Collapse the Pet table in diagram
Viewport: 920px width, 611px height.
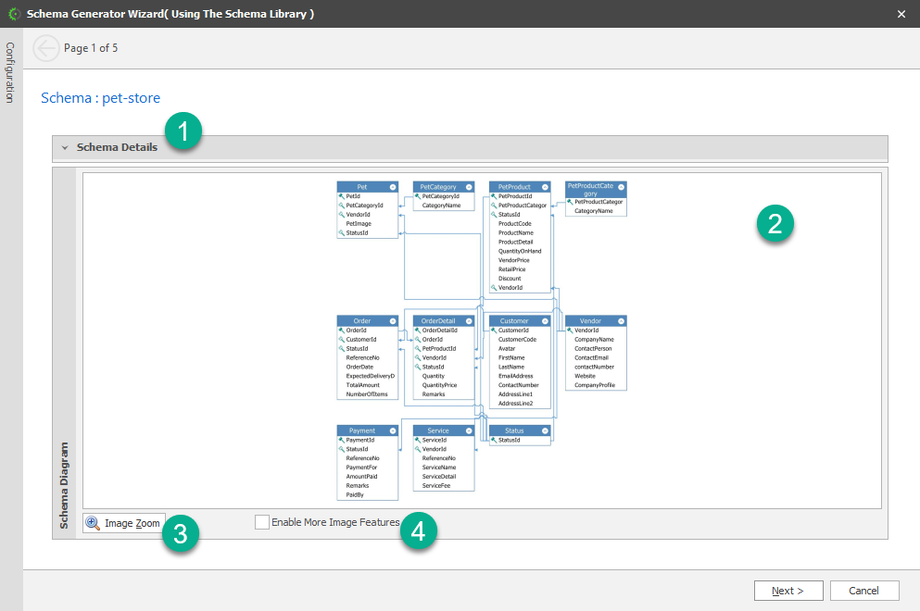tap(393, 187)
